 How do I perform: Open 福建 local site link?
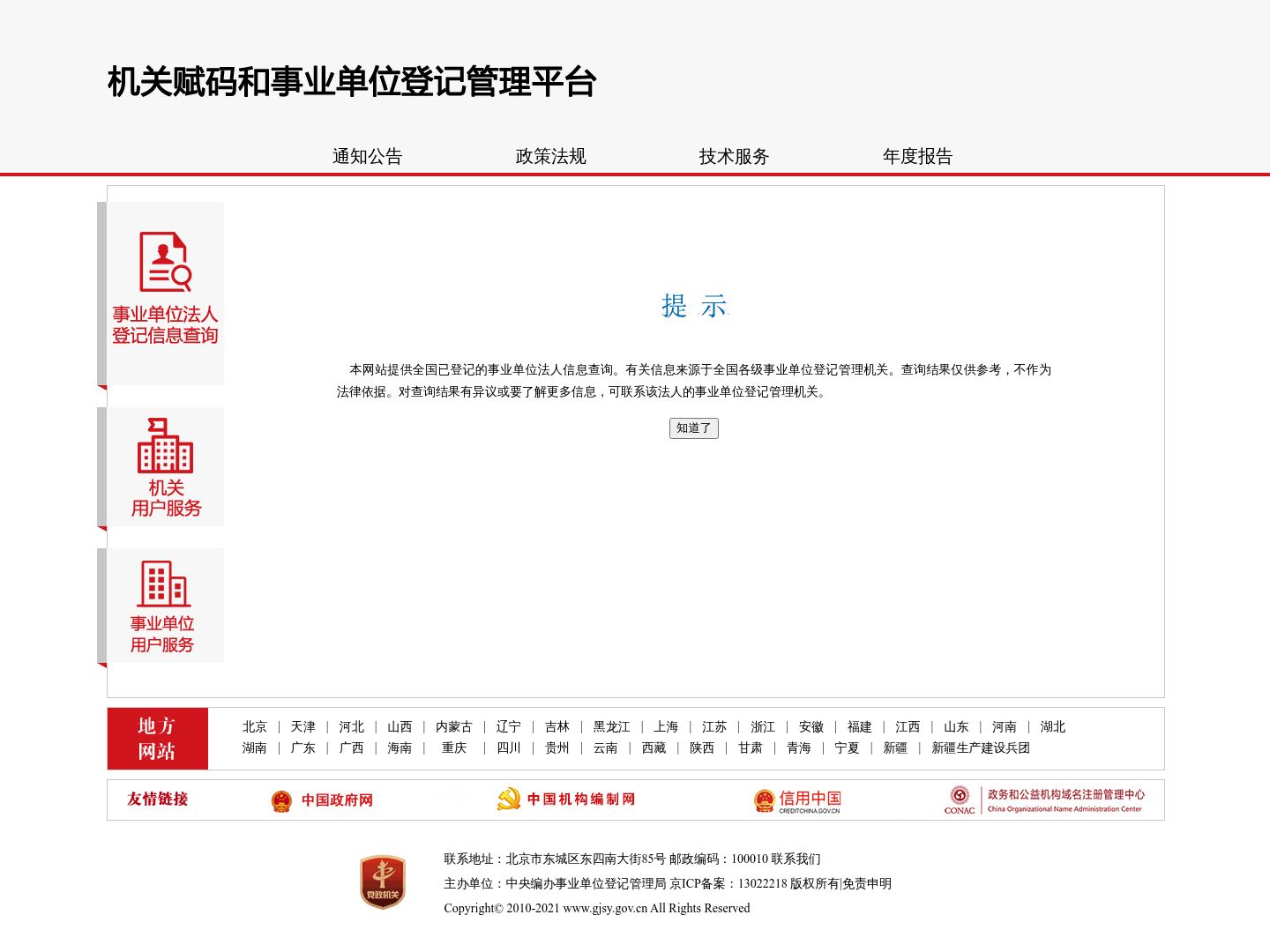[860, 727]
